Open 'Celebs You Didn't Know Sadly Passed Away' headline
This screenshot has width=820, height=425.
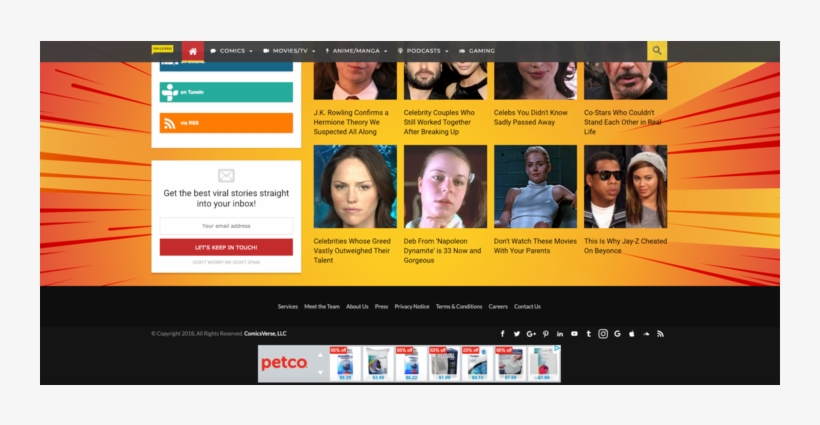click(x=531, y=117)
